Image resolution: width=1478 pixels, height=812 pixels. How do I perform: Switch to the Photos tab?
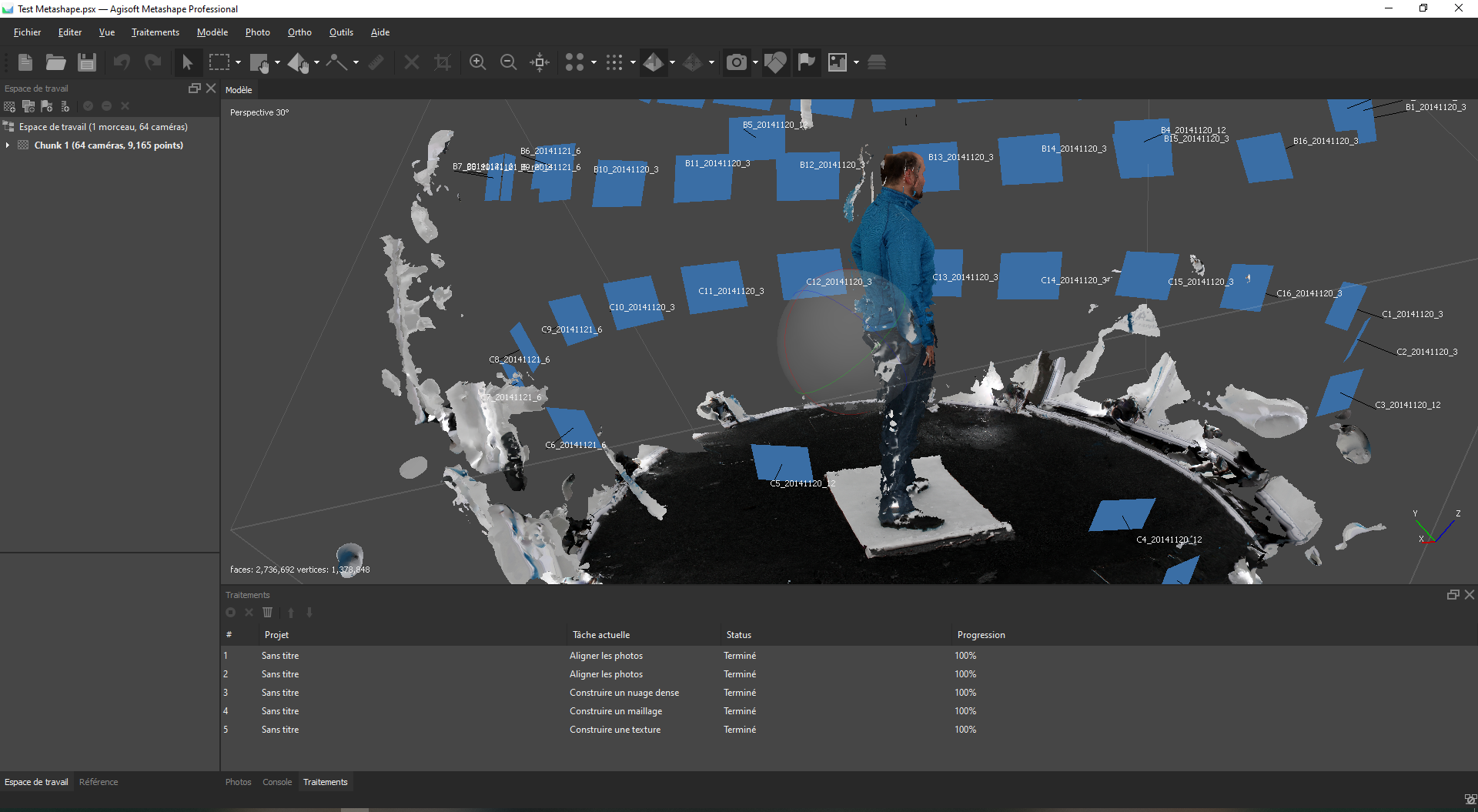239,782
